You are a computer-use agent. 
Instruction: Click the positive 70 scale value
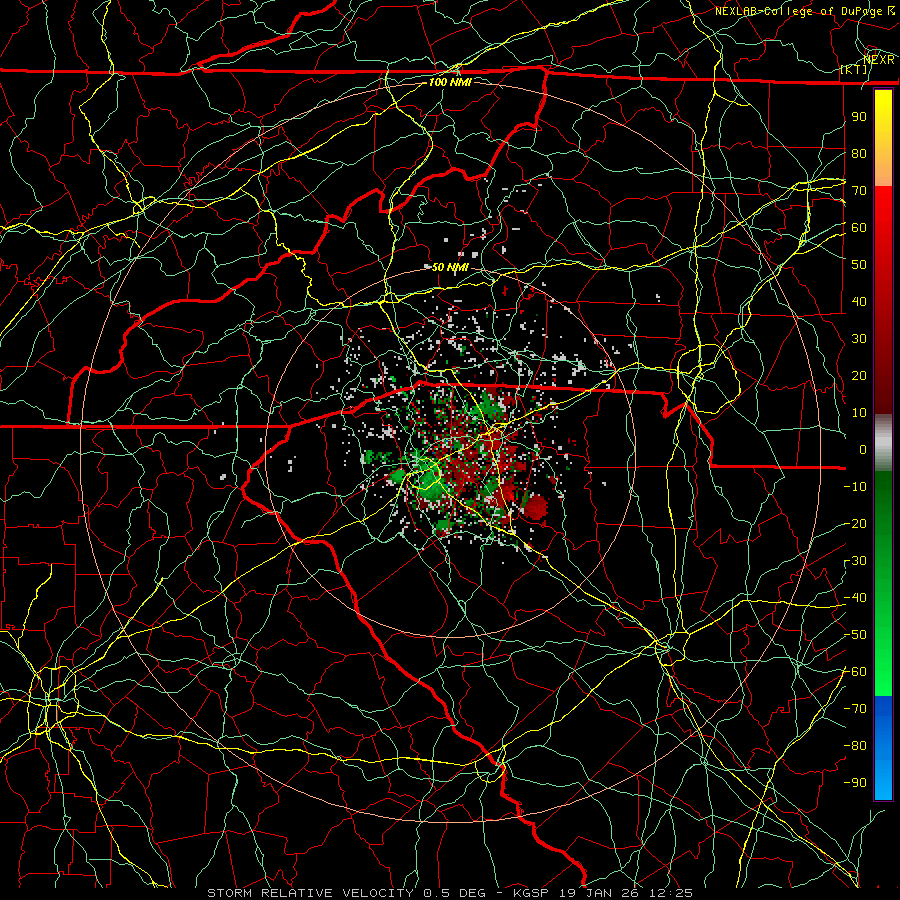pos(859,191)
